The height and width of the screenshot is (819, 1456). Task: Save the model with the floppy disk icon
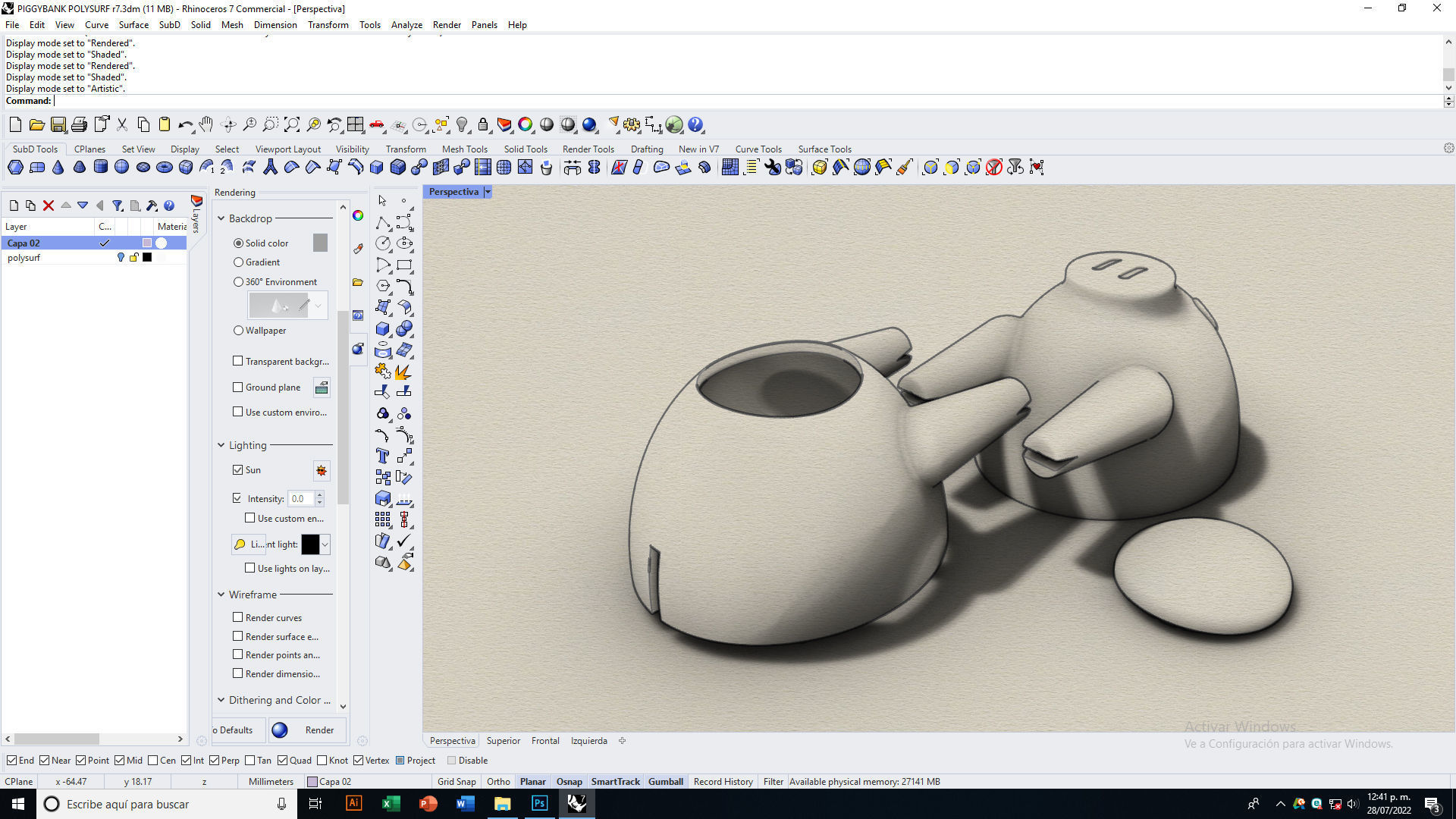point(58,125)
